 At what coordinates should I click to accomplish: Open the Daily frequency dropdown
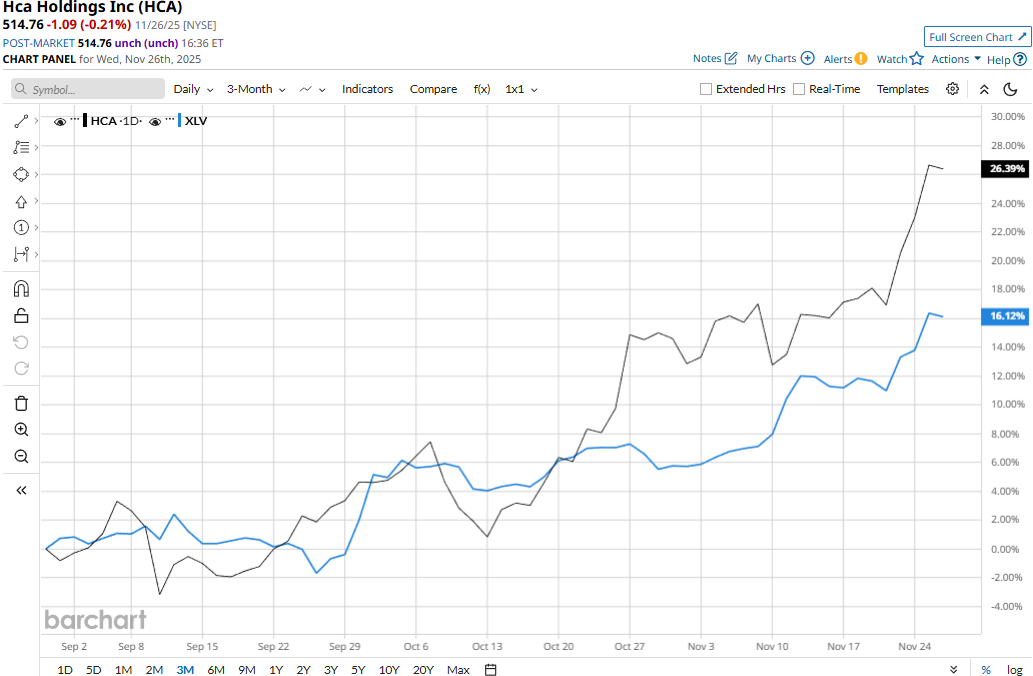(x=193, y=89)
